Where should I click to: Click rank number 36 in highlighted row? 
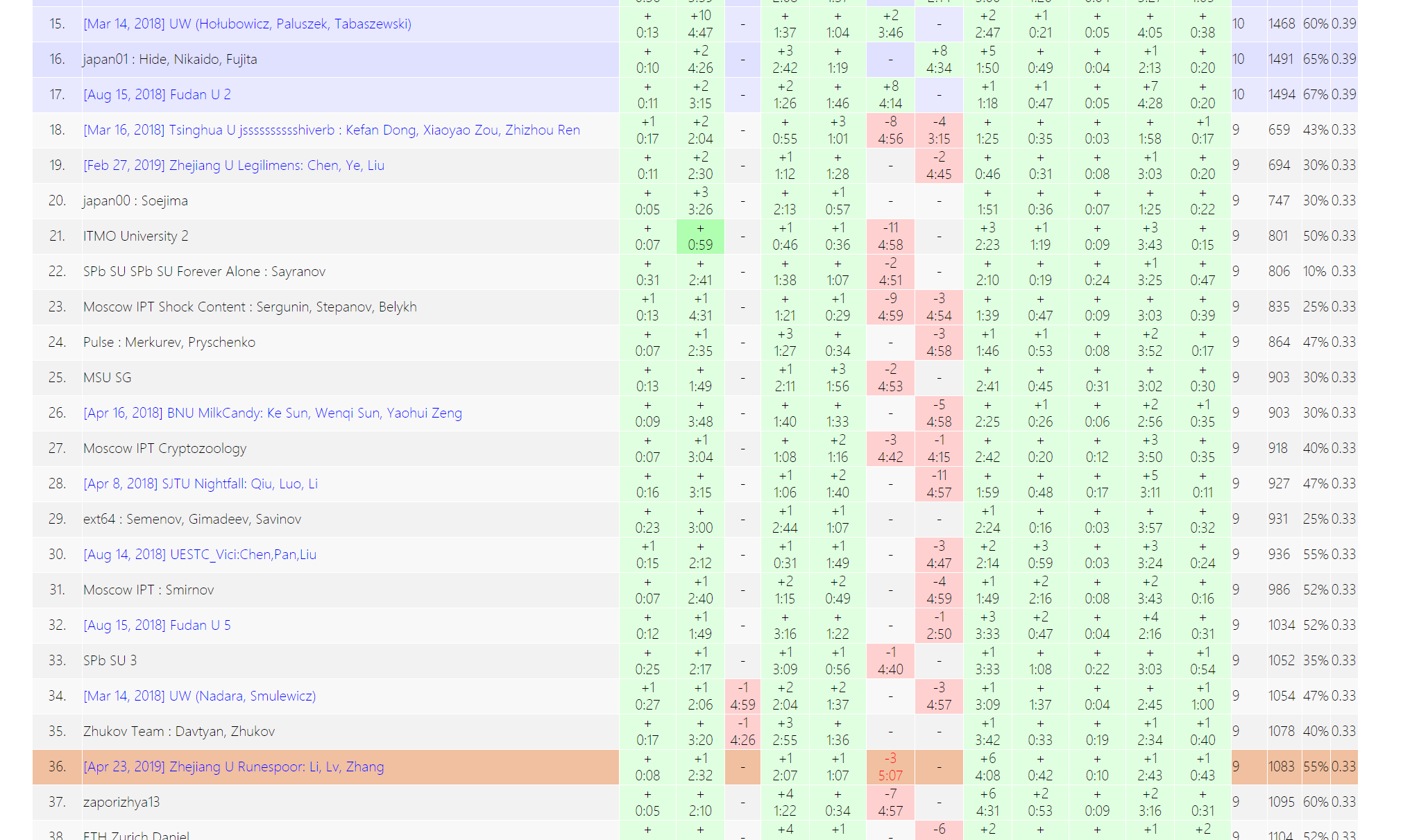(57, 767)
